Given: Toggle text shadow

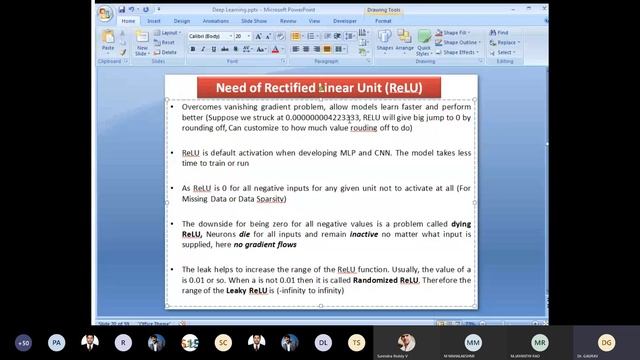Looking at the screenshot, I should click(x=236, y=49).
